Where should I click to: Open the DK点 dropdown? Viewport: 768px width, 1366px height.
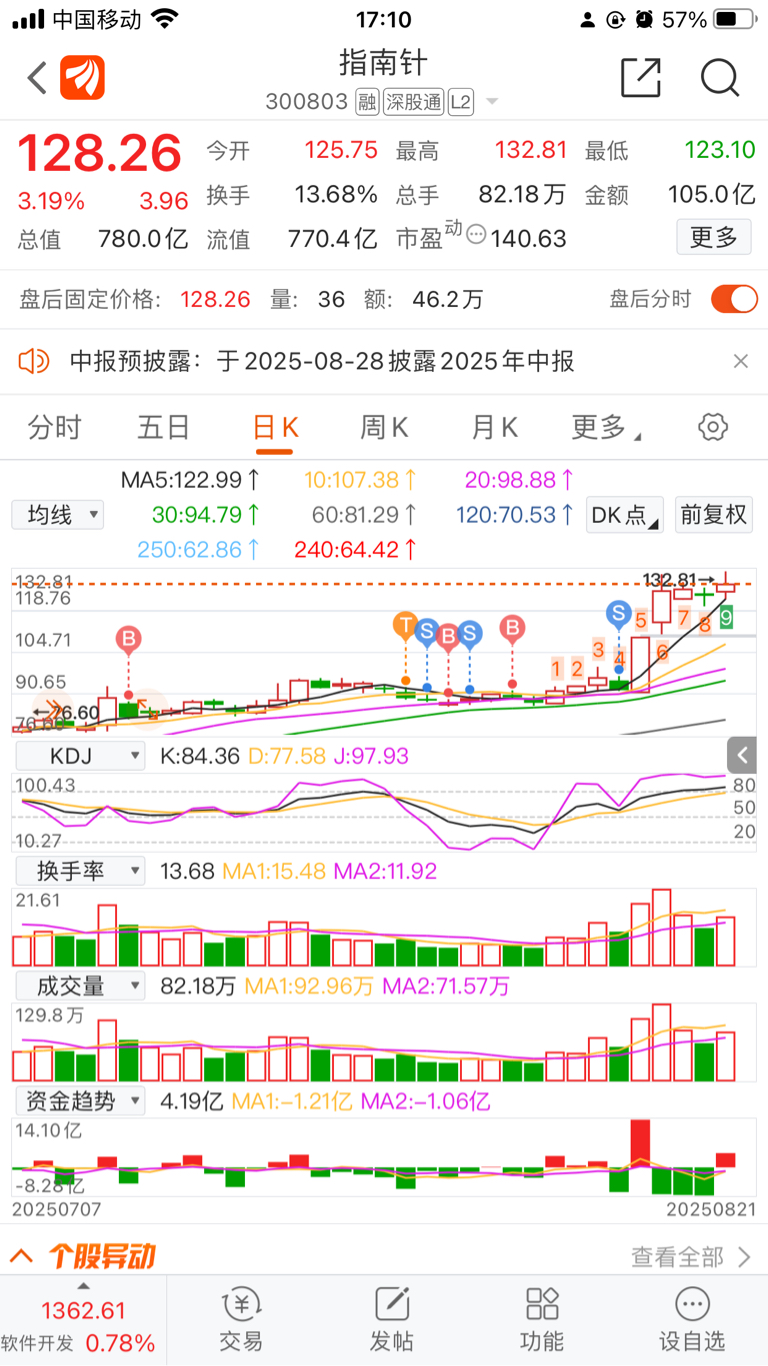[x=625, y=515]
